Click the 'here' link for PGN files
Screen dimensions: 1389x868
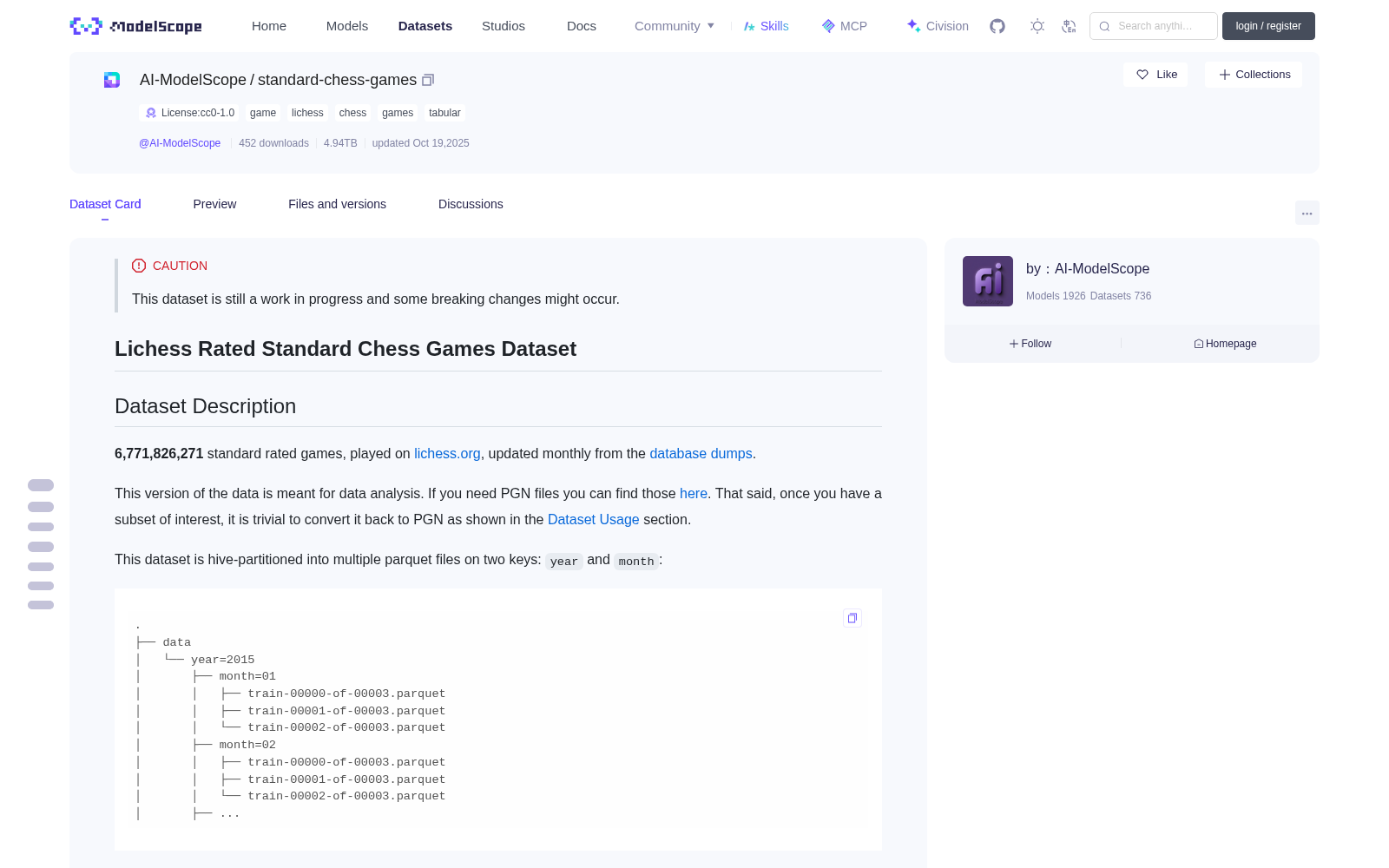click(694, 494)
